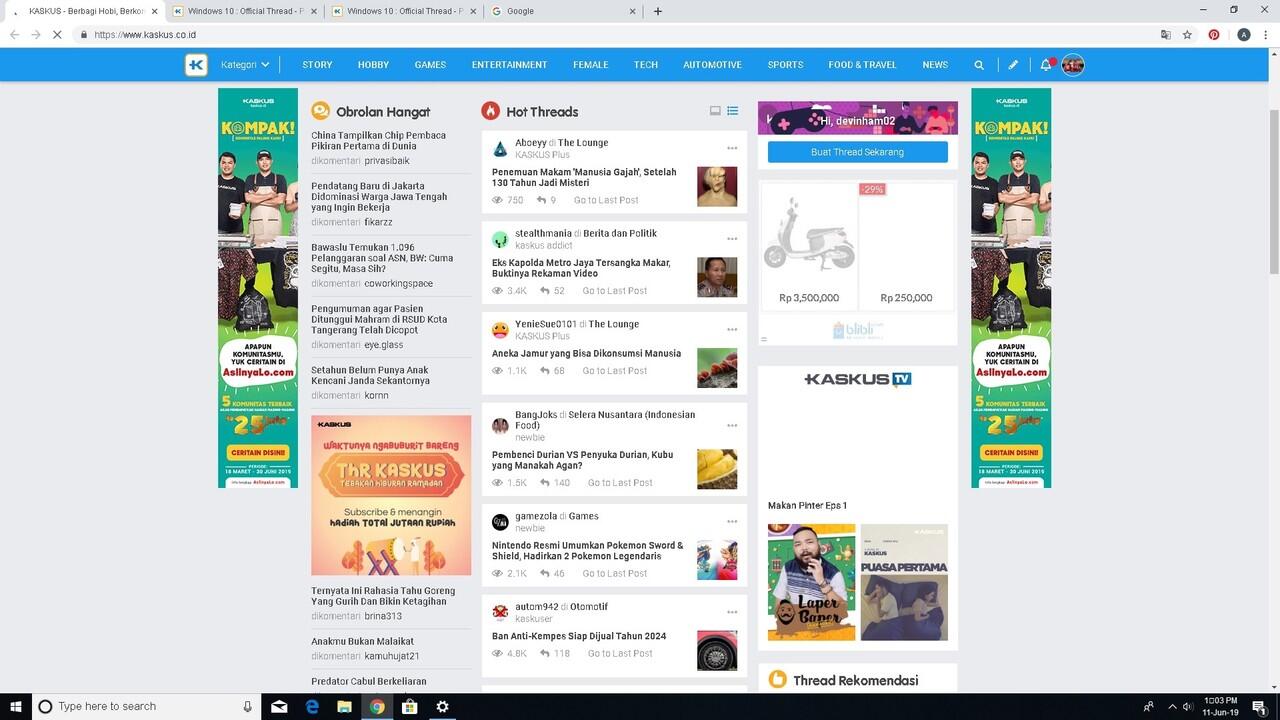
Task: Open three-dot menu on BangJoks thread
Action: tap(732, 425)
